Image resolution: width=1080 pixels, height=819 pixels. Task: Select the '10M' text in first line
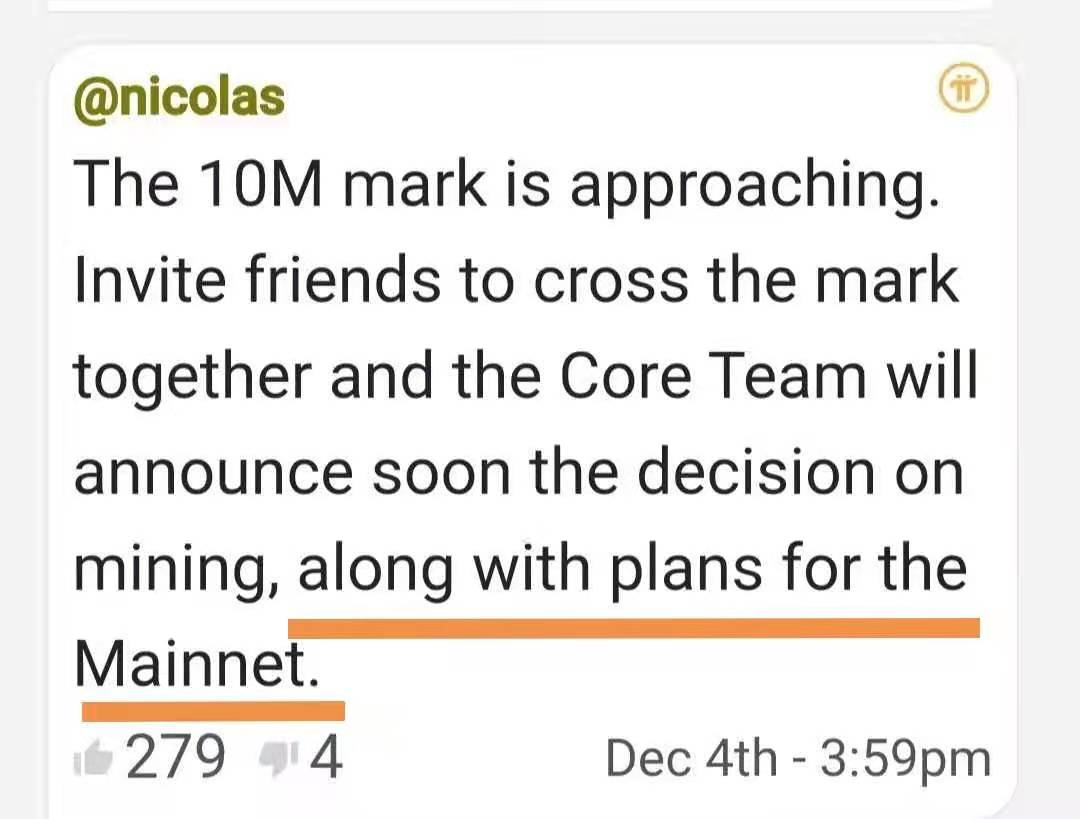coord(259,183)
